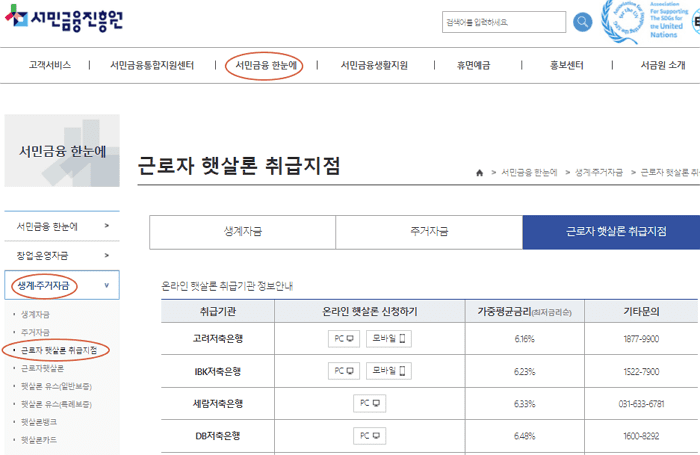Click 온라인 햇살론 신청하기 column header
The height and width of the screenshot is (455, 700).
pos(370,311)
